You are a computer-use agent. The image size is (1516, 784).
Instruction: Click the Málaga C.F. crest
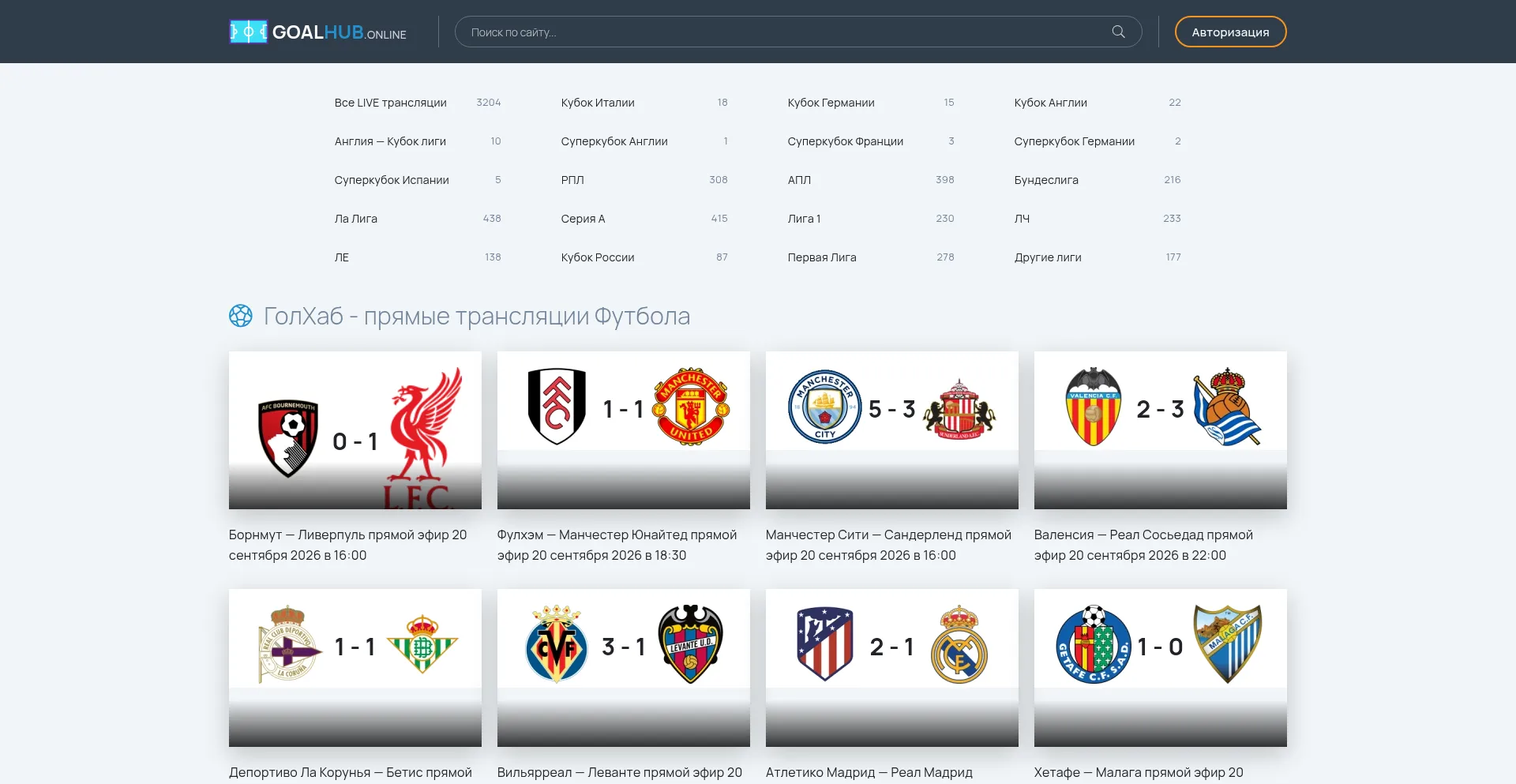point(1228,644)
